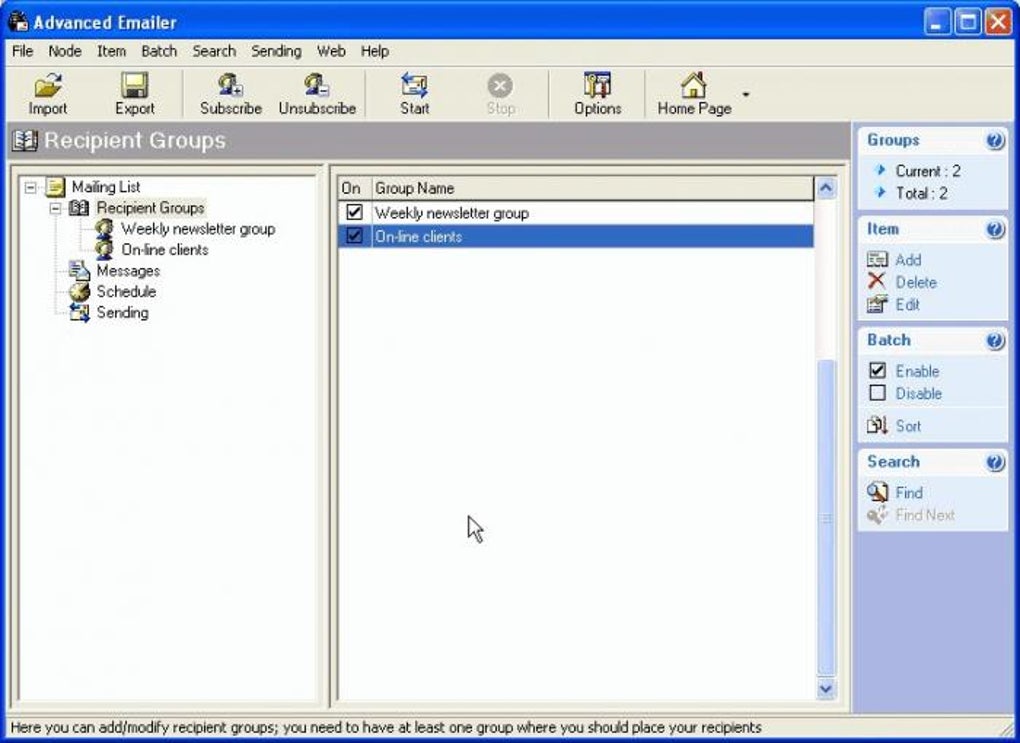1020x743 pixels.
Task: Start sending with the Start icon
Action: coord(414,85)
